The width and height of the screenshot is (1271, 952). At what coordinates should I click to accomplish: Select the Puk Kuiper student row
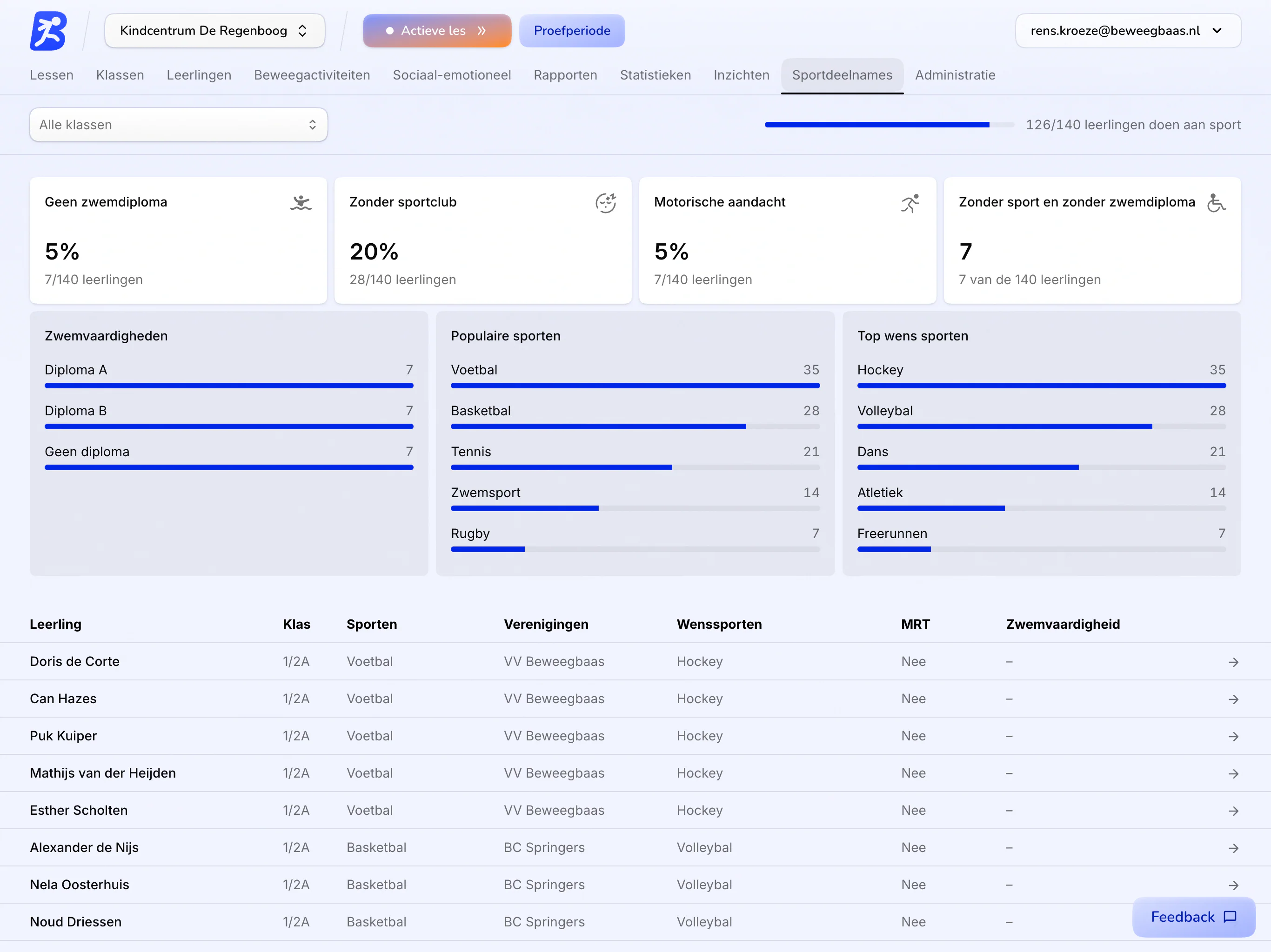pyautogui.click(x=635, y=736)
